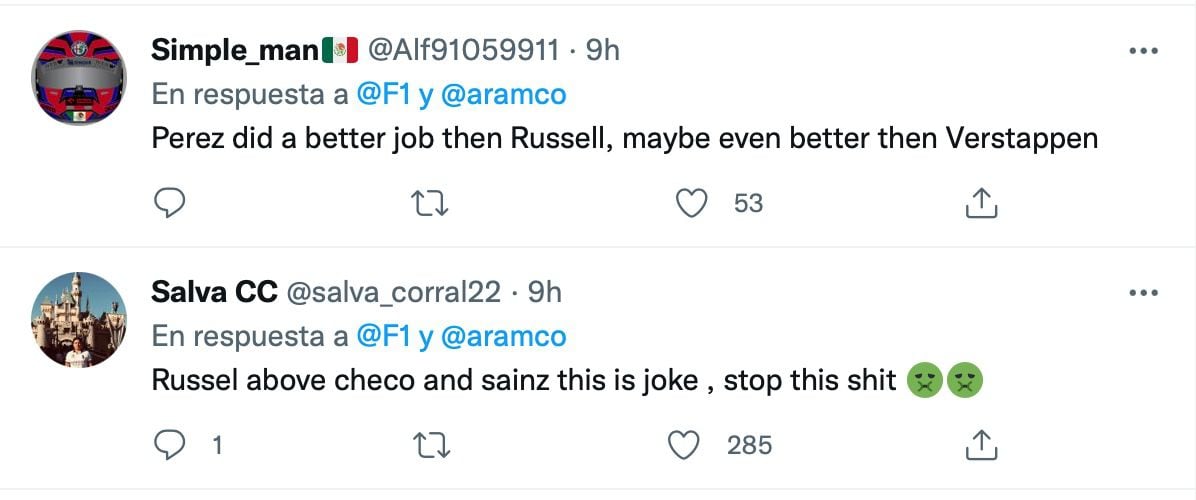Viewport: 1196px width, 500px height.
Task: Open Simple_man's helmet profile picture
Action: 79,77
